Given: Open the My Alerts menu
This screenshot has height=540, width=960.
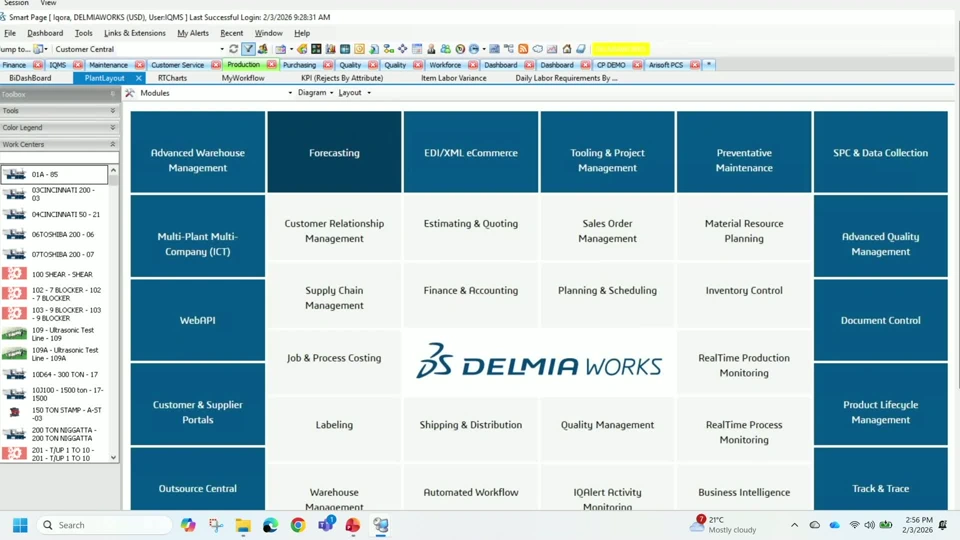Looking at the screenshot, I should tap(193, 33).
